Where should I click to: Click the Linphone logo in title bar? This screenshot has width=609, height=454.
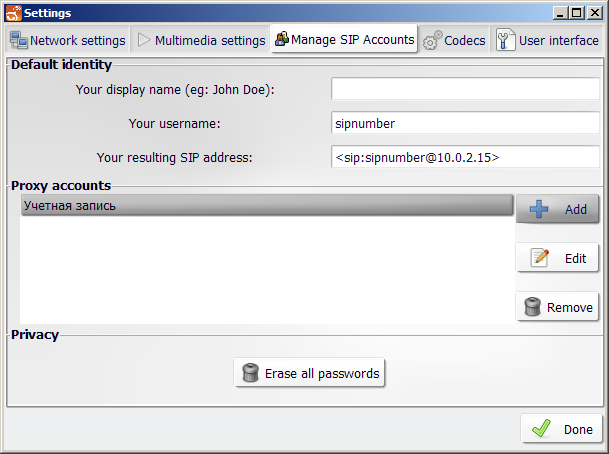point(14,13)
